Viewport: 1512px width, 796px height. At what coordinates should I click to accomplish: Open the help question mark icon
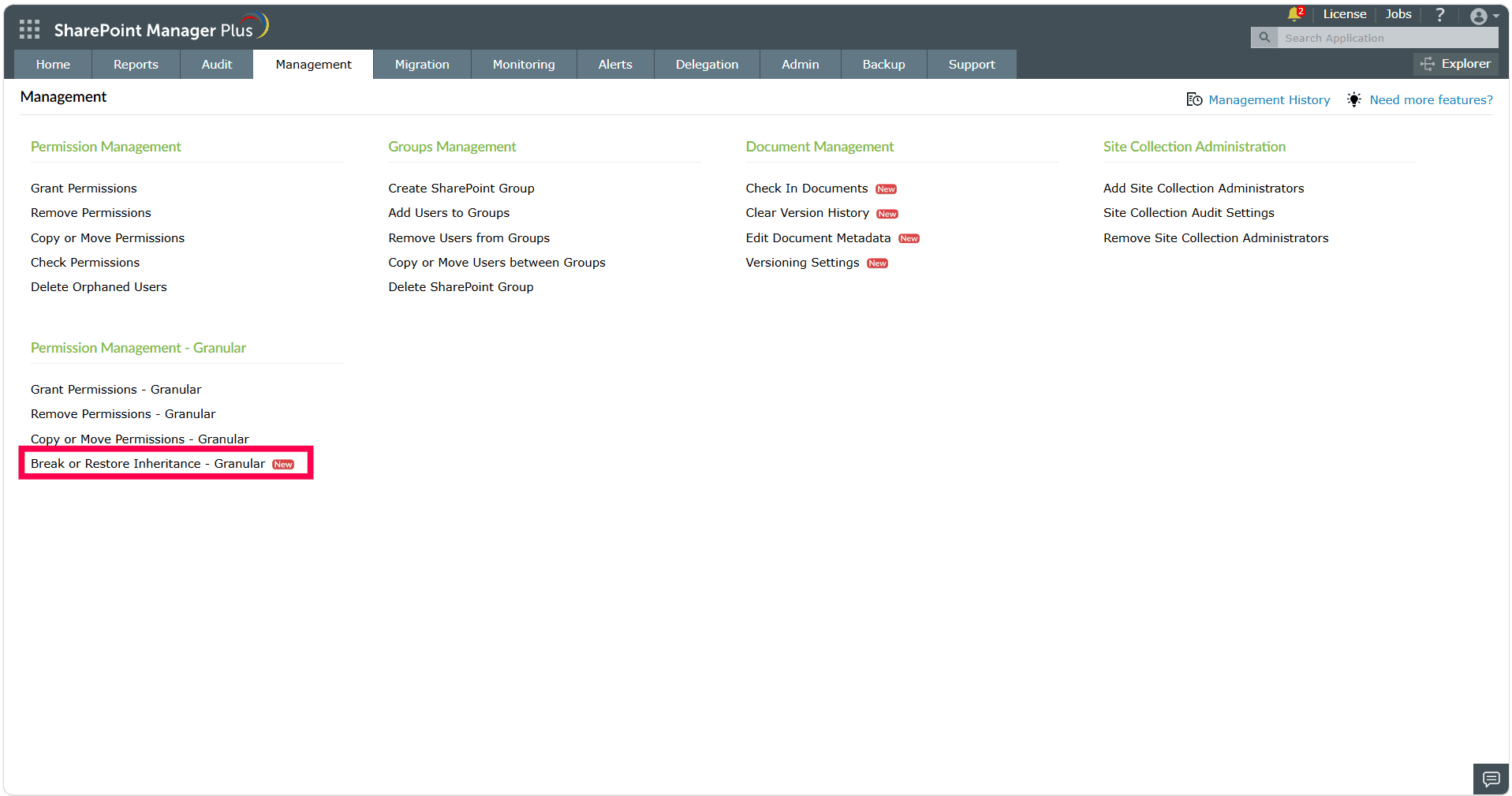point(1439,14)
